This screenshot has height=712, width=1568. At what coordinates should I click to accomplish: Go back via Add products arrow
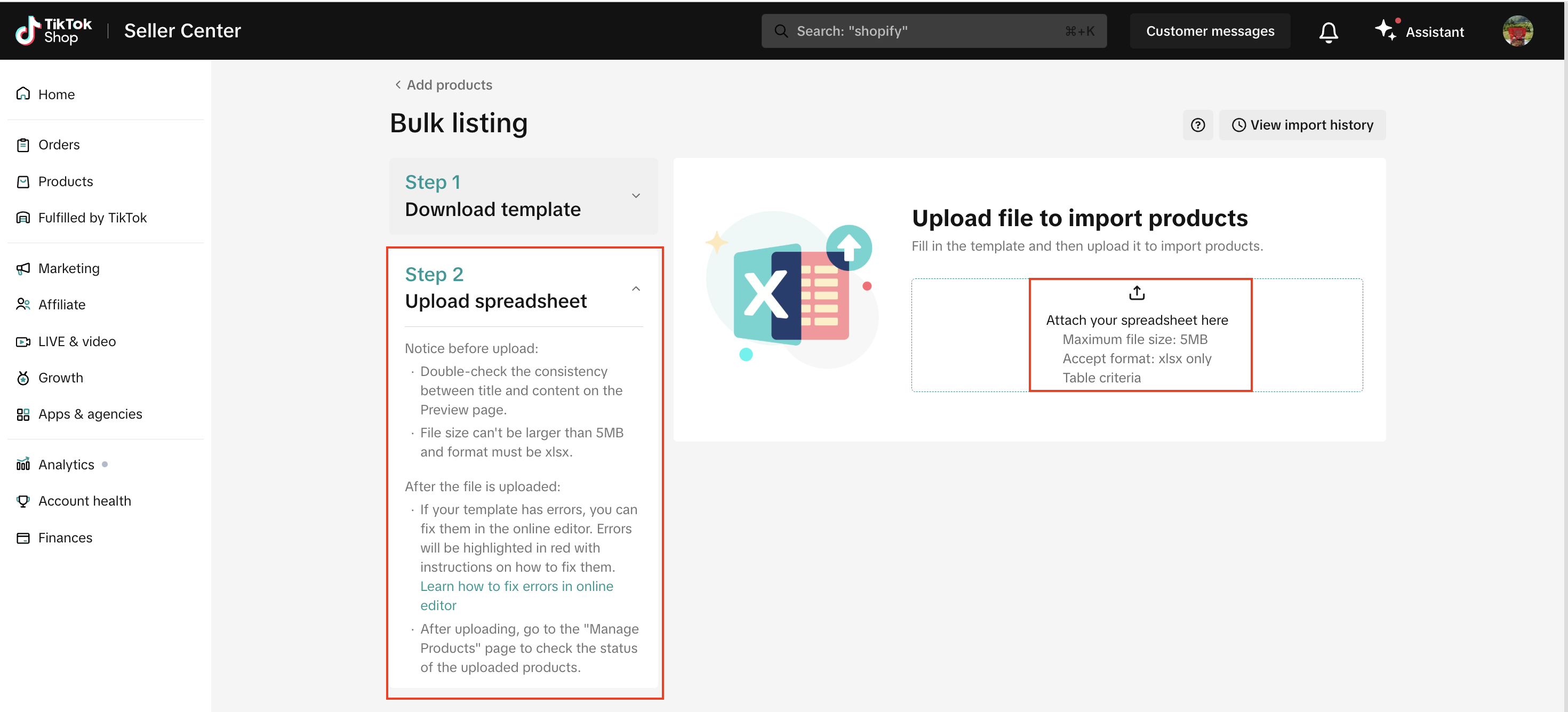coord(398,85)
